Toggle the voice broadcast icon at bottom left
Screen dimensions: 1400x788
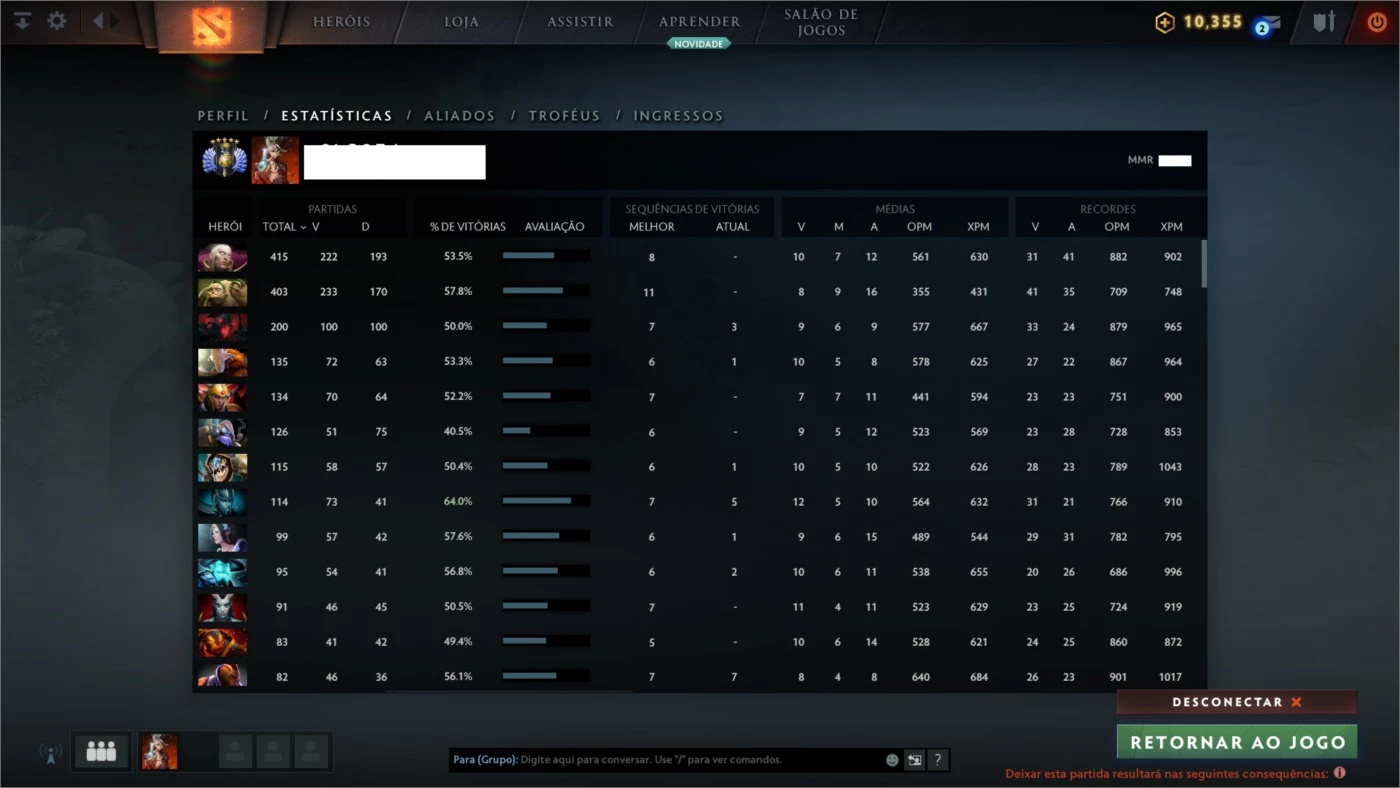50,752
